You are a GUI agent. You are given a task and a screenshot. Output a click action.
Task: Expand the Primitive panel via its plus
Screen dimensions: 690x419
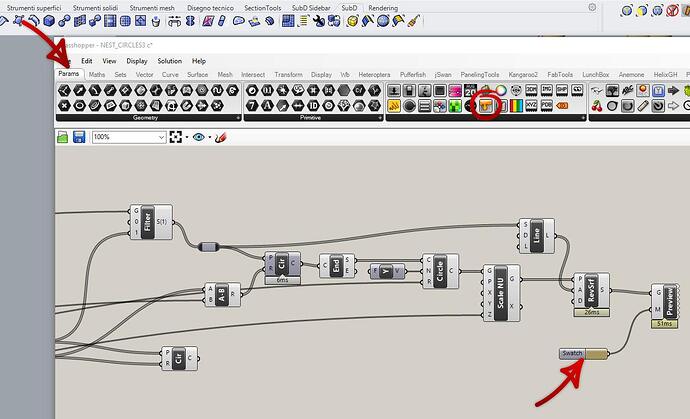(380, 118)
